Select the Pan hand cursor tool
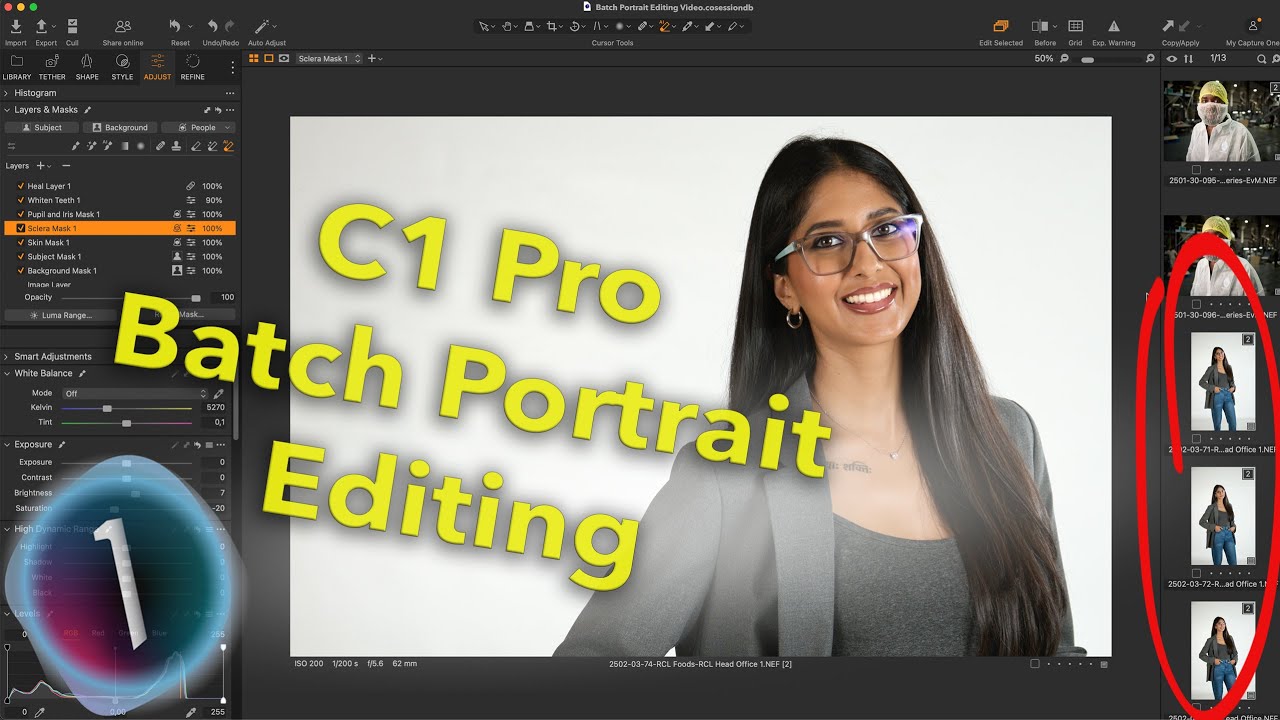 508,26
